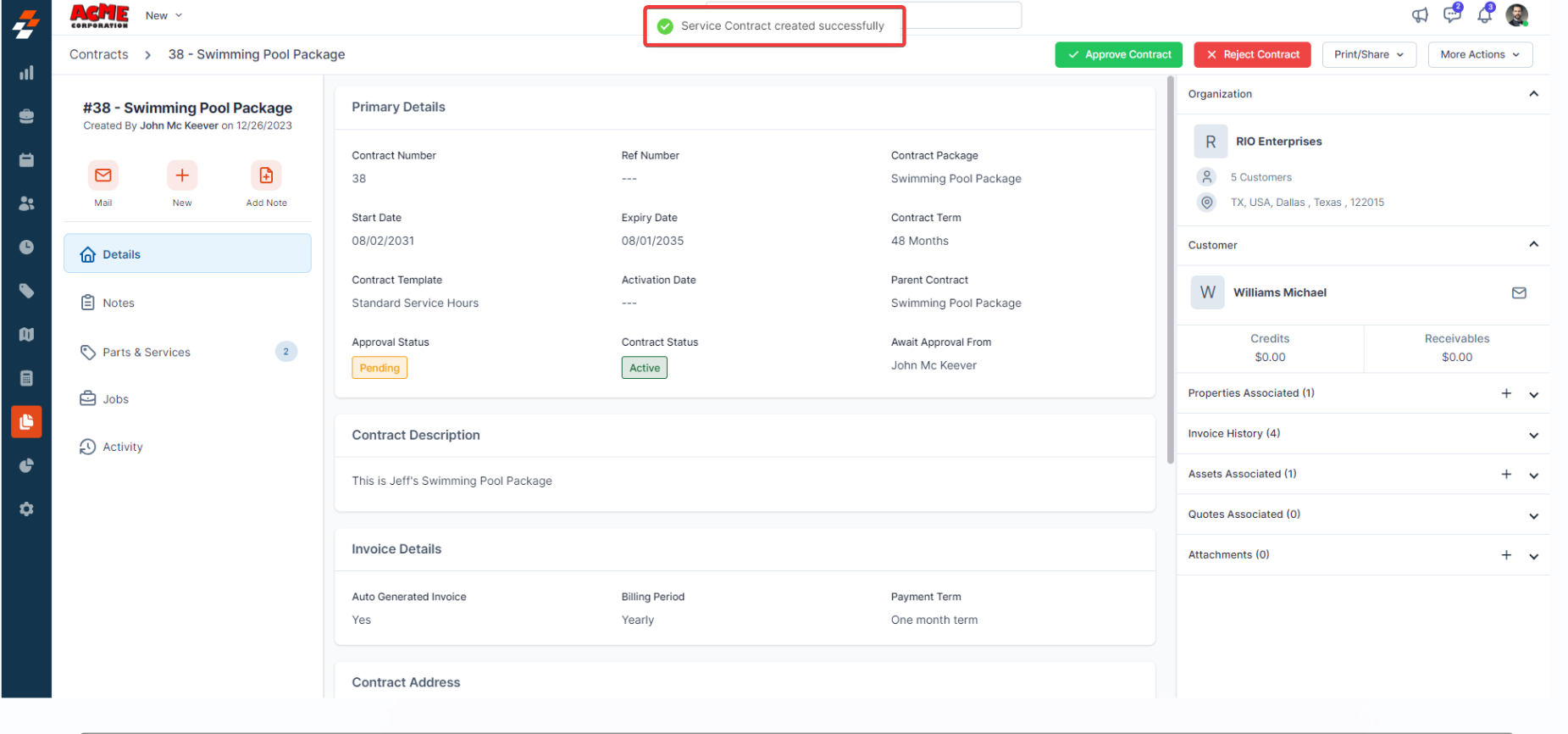
Task: Switch to the Parts & Services tab
Action: pos(147,353)
